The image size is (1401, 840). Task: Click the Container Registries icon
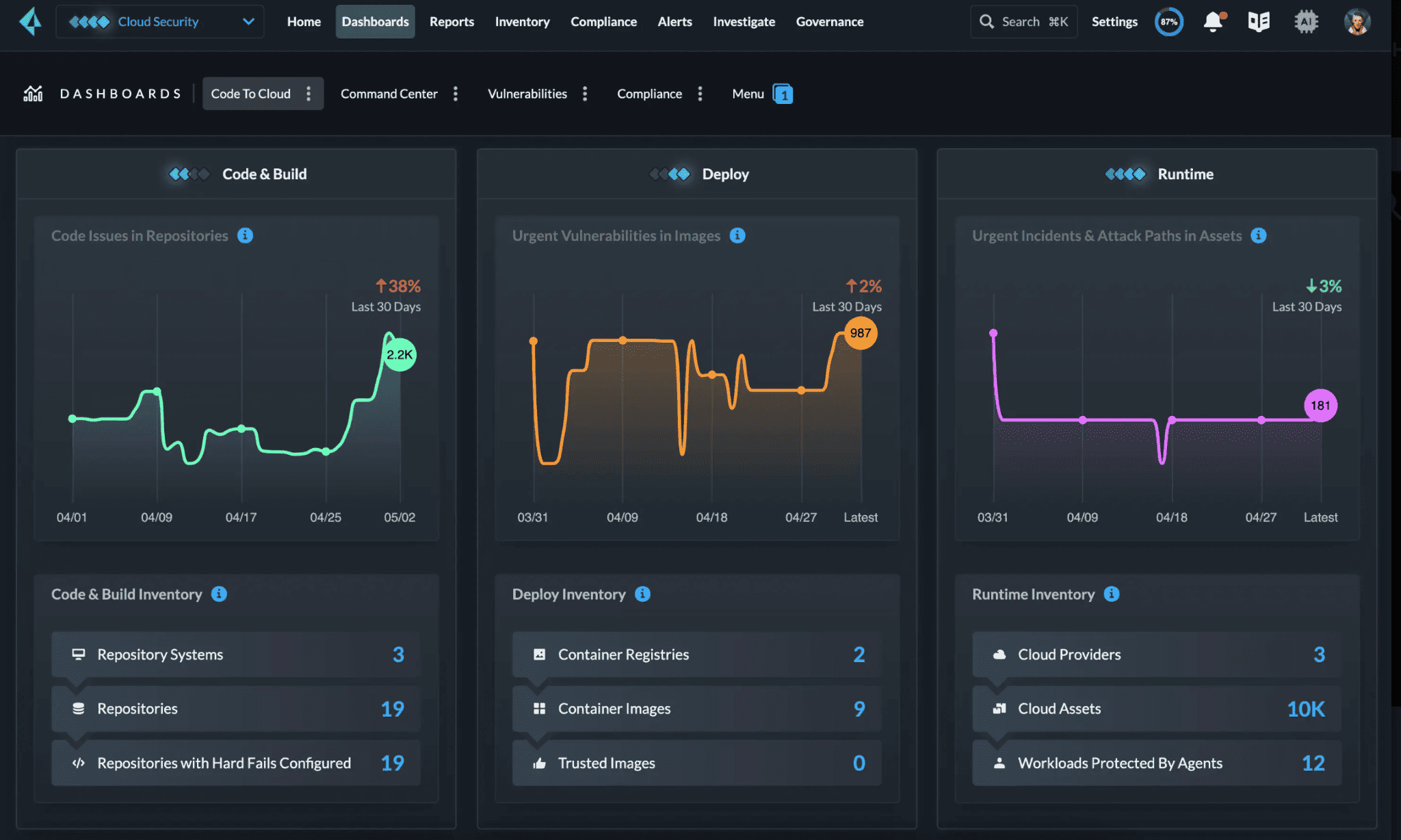pos(539,655)
